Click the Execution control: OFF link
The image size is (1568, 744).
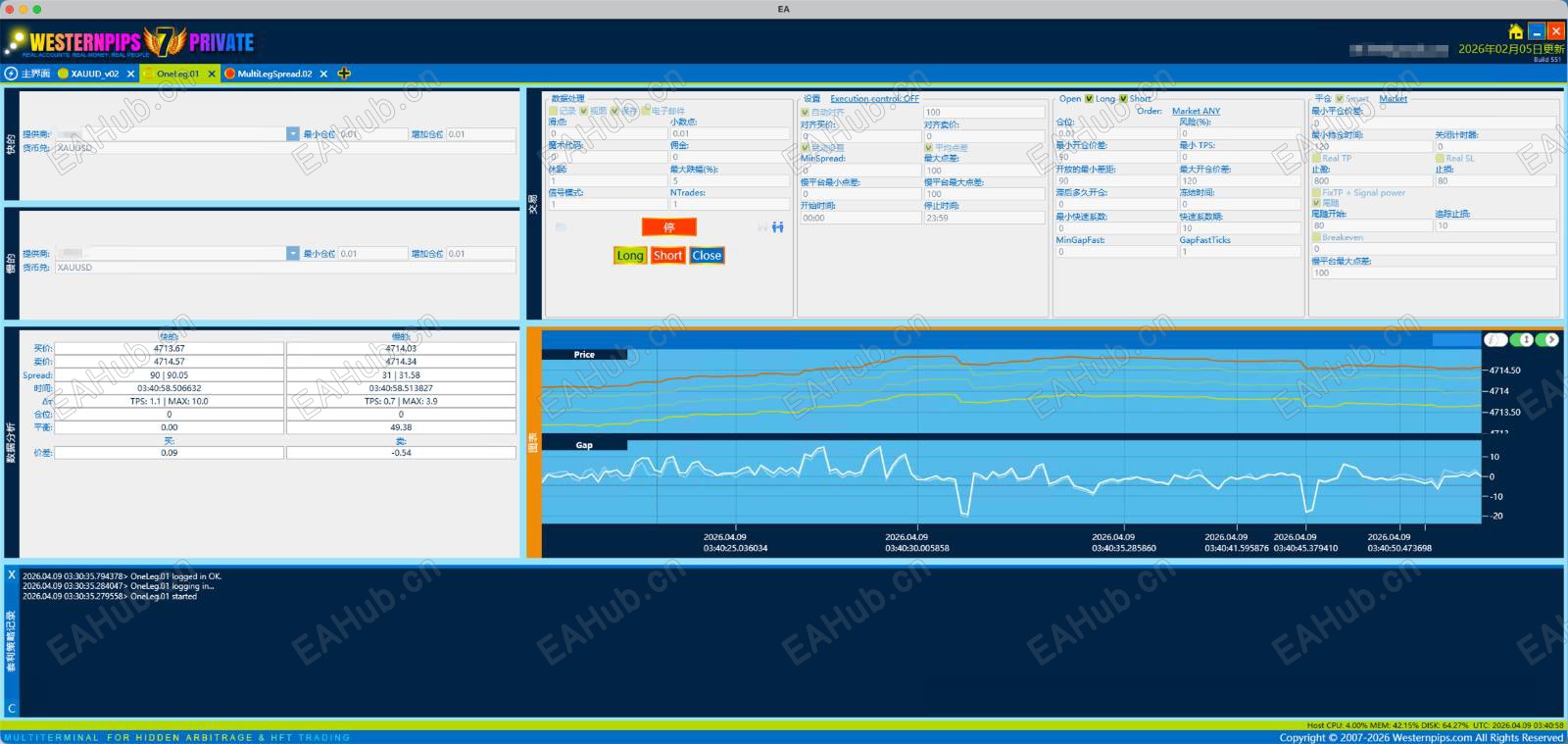[x=874, y=99]
